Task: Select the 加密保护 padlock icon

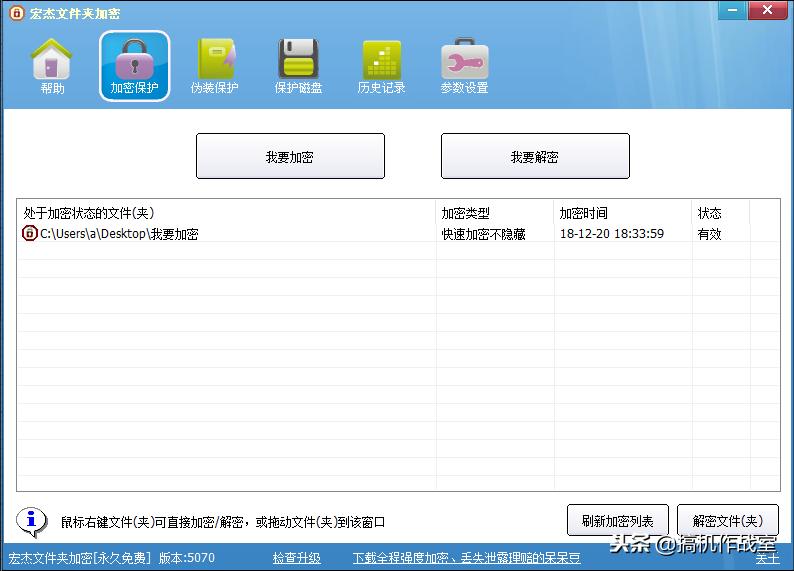Action: (x=134, y=66)
